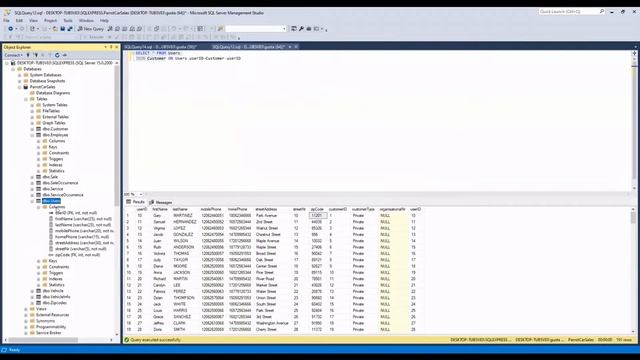This screenshot has width=640, height=360.
Task: Click the dbo.Zipcodes table icon
Action: click(x=38, y=303)
